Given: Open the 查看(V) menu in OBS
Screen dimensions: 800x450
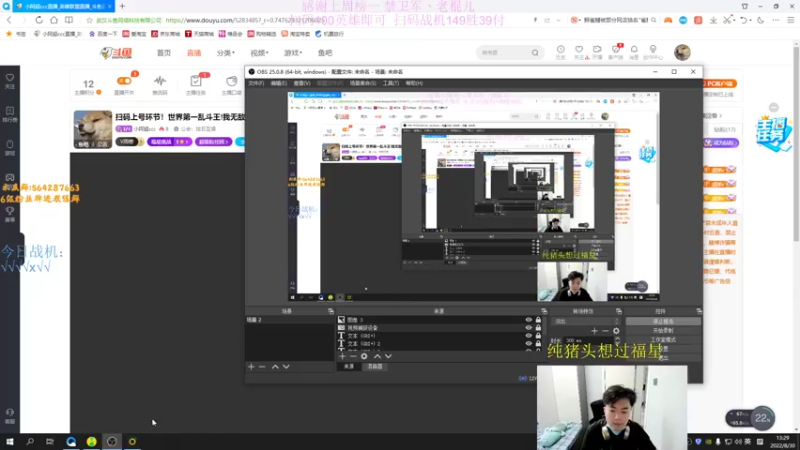Looking at the screenshot, I should click(302, 83).
